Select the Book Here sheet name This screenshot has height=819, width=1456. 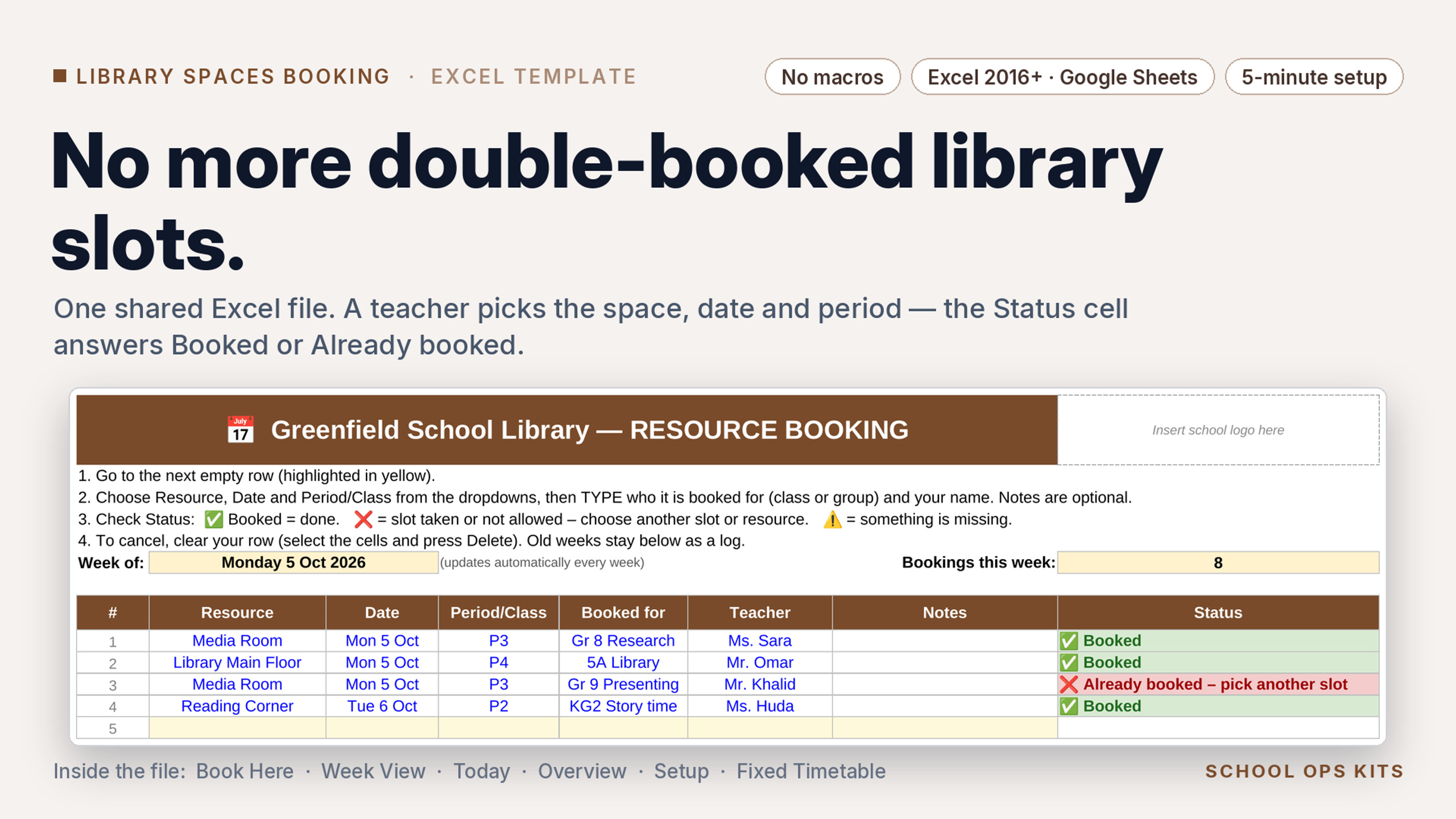tap(245, 771)
